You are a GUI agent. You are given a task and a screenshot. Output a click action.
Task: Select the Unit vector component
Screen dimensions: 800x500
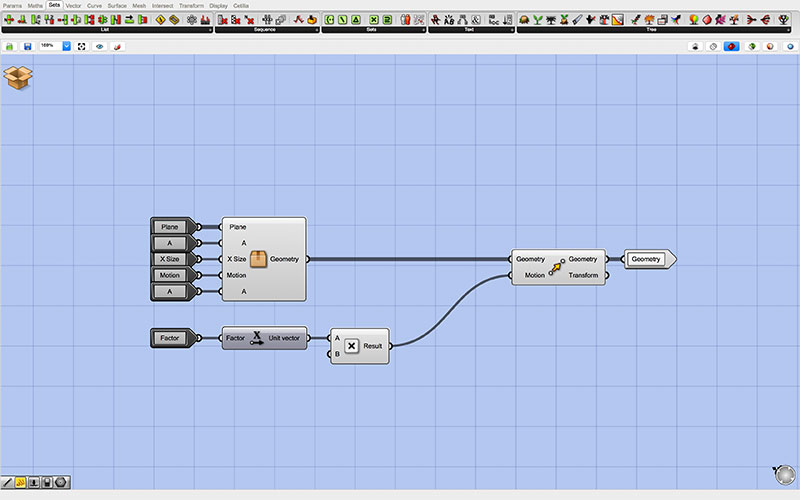click(x=265, y=338)
